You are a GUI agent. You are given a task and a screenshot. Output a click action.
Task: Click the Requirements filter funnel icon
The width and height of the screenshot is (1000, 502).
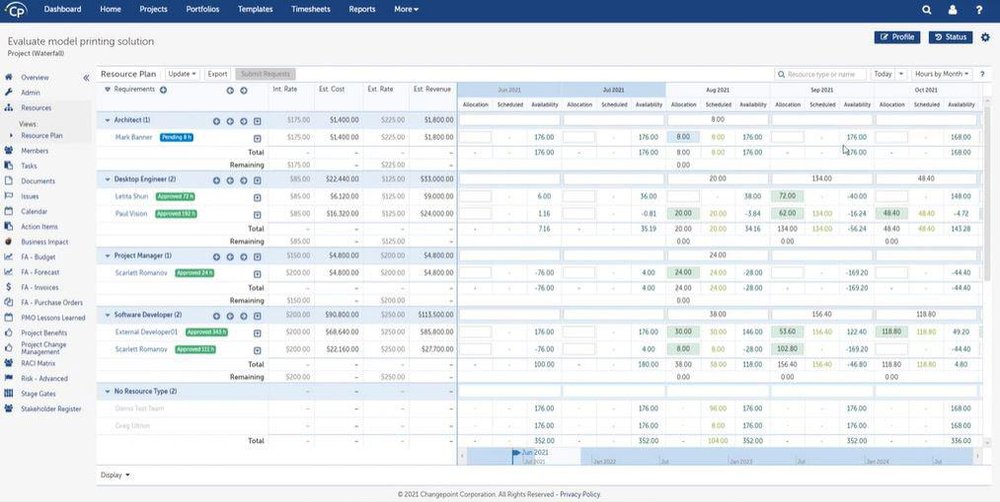(x=107, y=89)
